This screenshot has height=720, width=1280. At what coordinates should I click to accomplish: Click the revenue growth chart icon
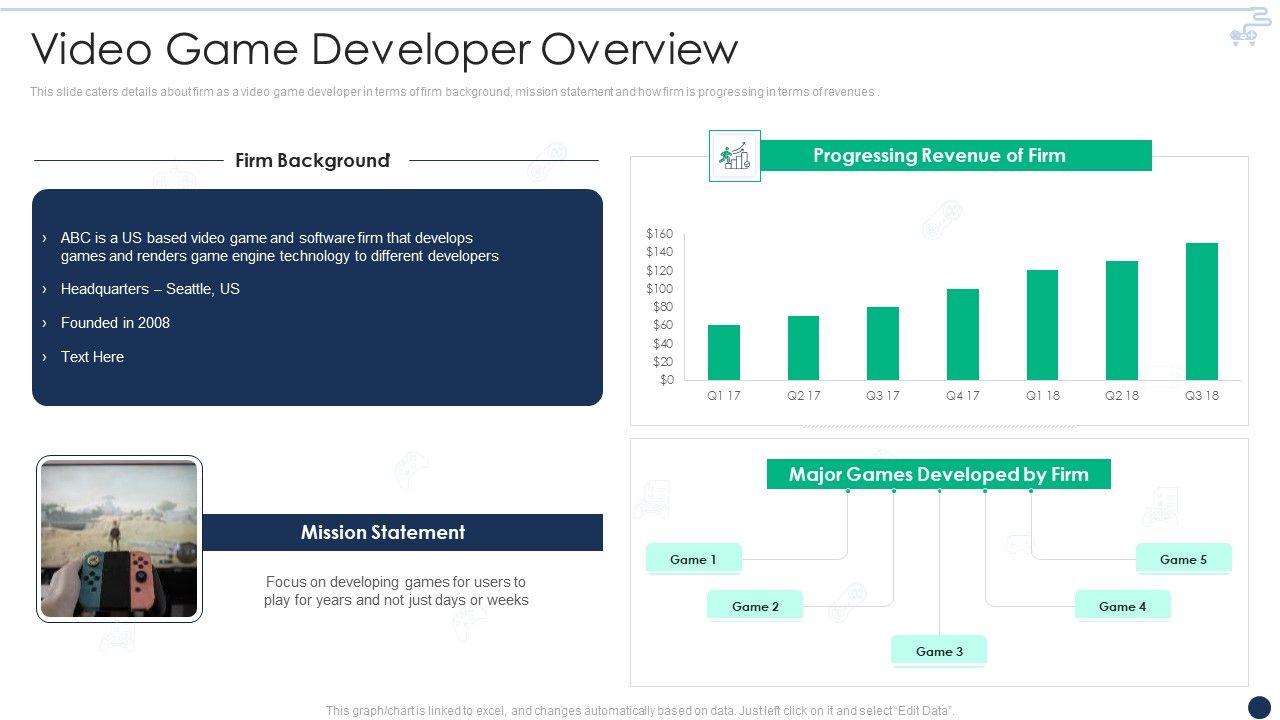point(735,156)
